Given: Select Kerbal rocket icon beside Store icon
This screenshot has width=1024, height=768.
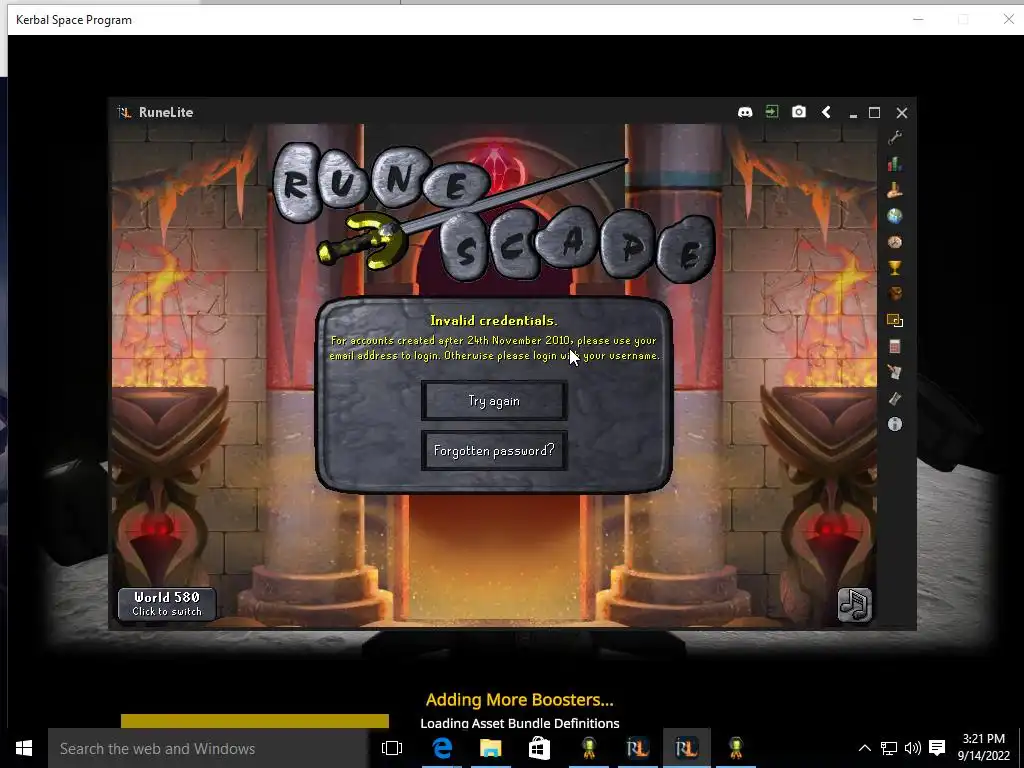Looking at the screenshot, I should click(589, 748).
